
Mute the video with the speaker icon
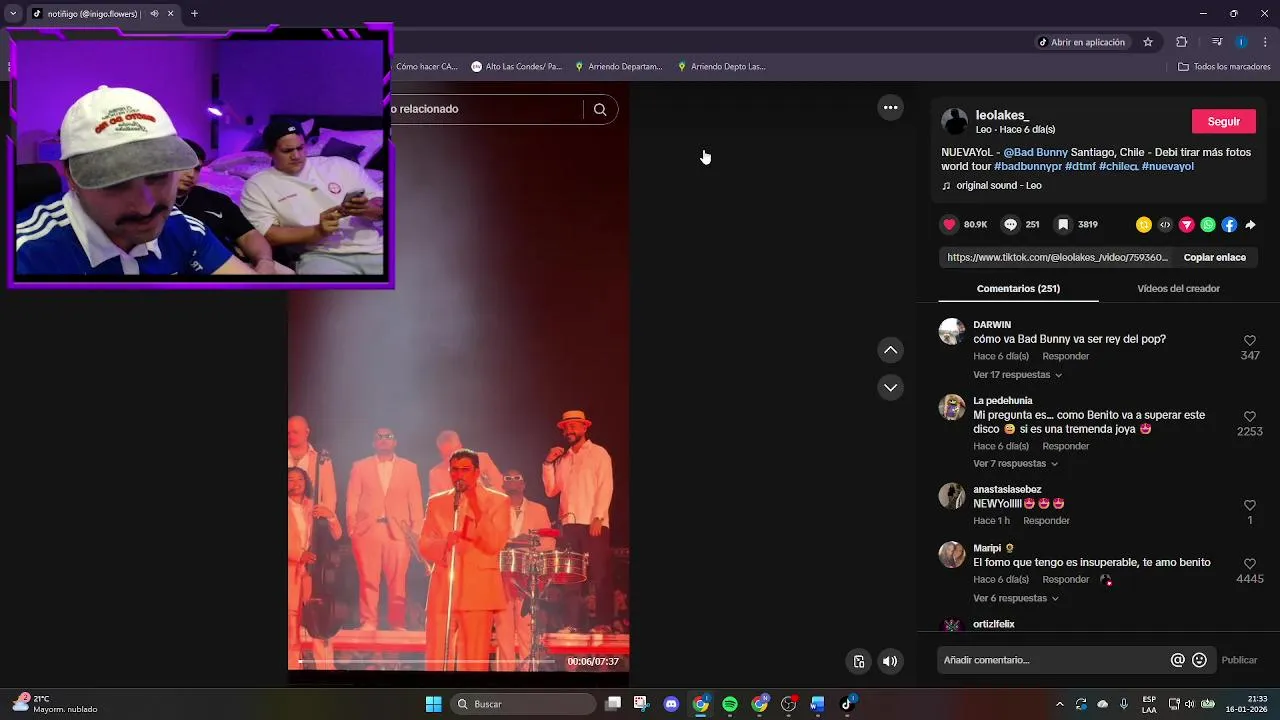pos(890,661)
